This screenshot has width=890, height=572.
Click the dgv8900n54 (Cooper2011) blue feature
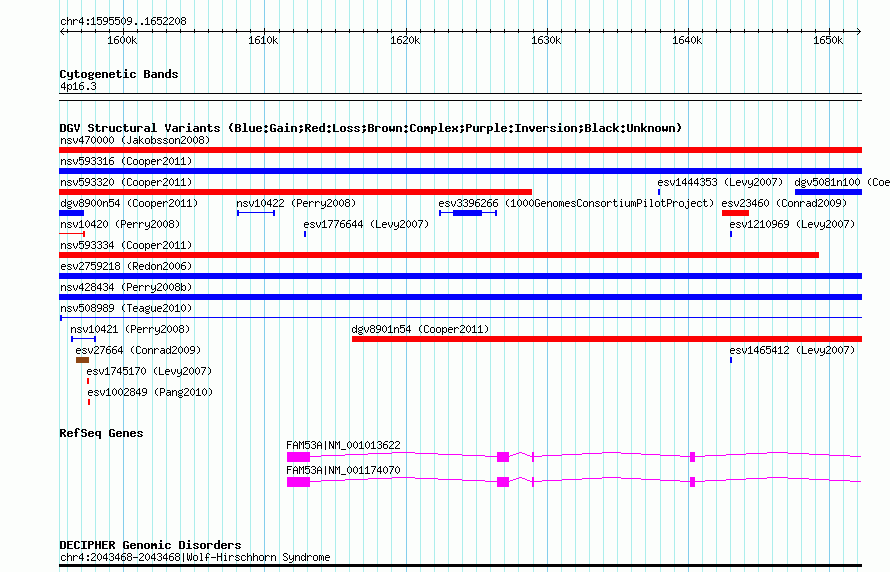[x=72, y=213]
